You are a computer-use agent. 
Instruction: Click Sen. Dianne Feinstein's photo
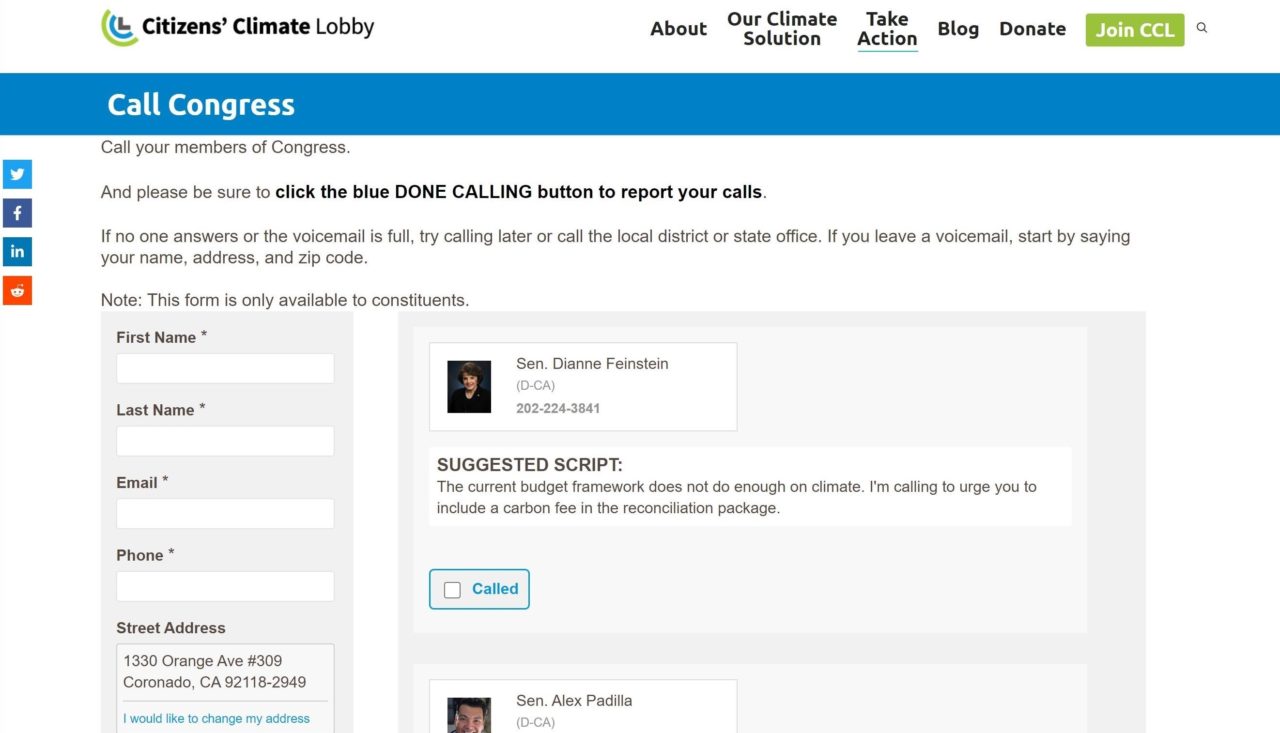[469, 387]
